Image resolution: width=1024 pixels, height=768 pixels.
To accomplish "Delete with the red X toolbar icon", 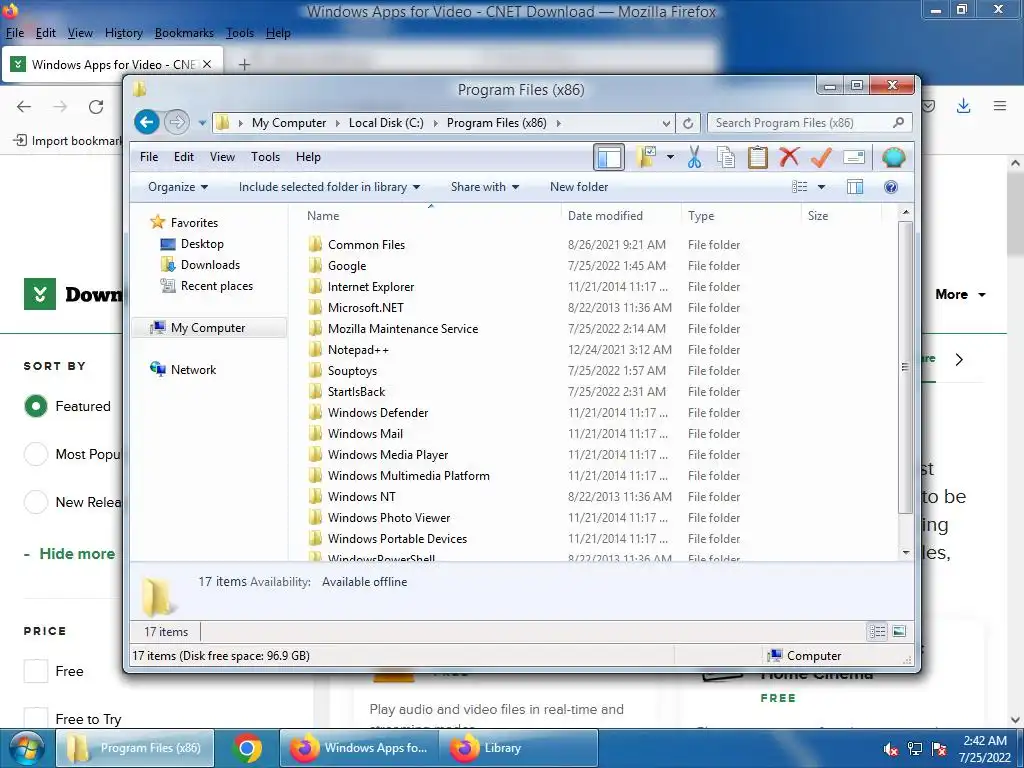I will click(x=789, y=157).
